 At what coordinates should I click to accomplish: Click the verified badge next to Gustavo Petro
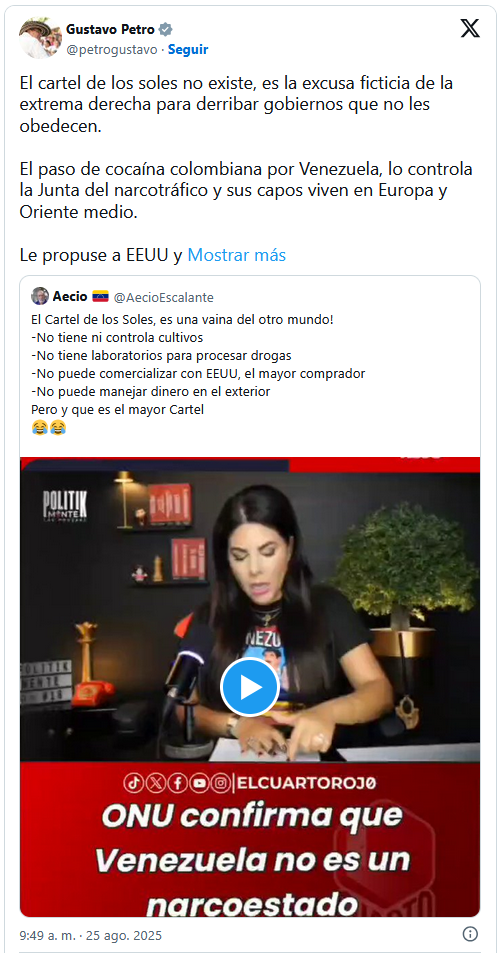[165, 29]
